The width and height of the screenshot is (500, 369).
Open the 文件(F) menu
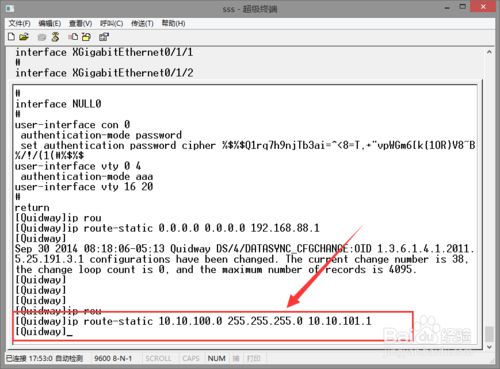[x=19, y=23]
